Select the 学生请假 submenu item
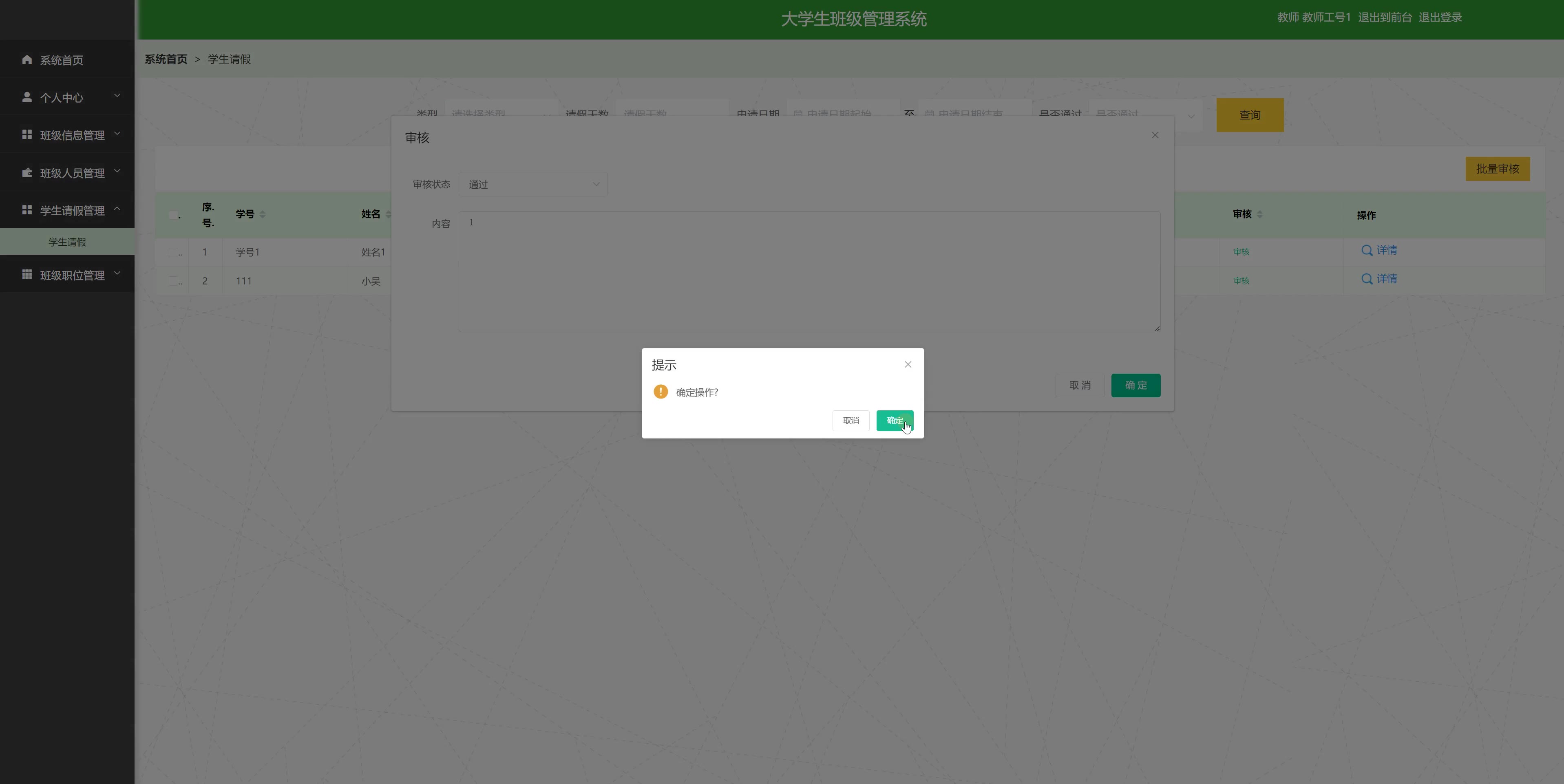The height and width of the screenshot is (784, 1564). click(67, 242)
